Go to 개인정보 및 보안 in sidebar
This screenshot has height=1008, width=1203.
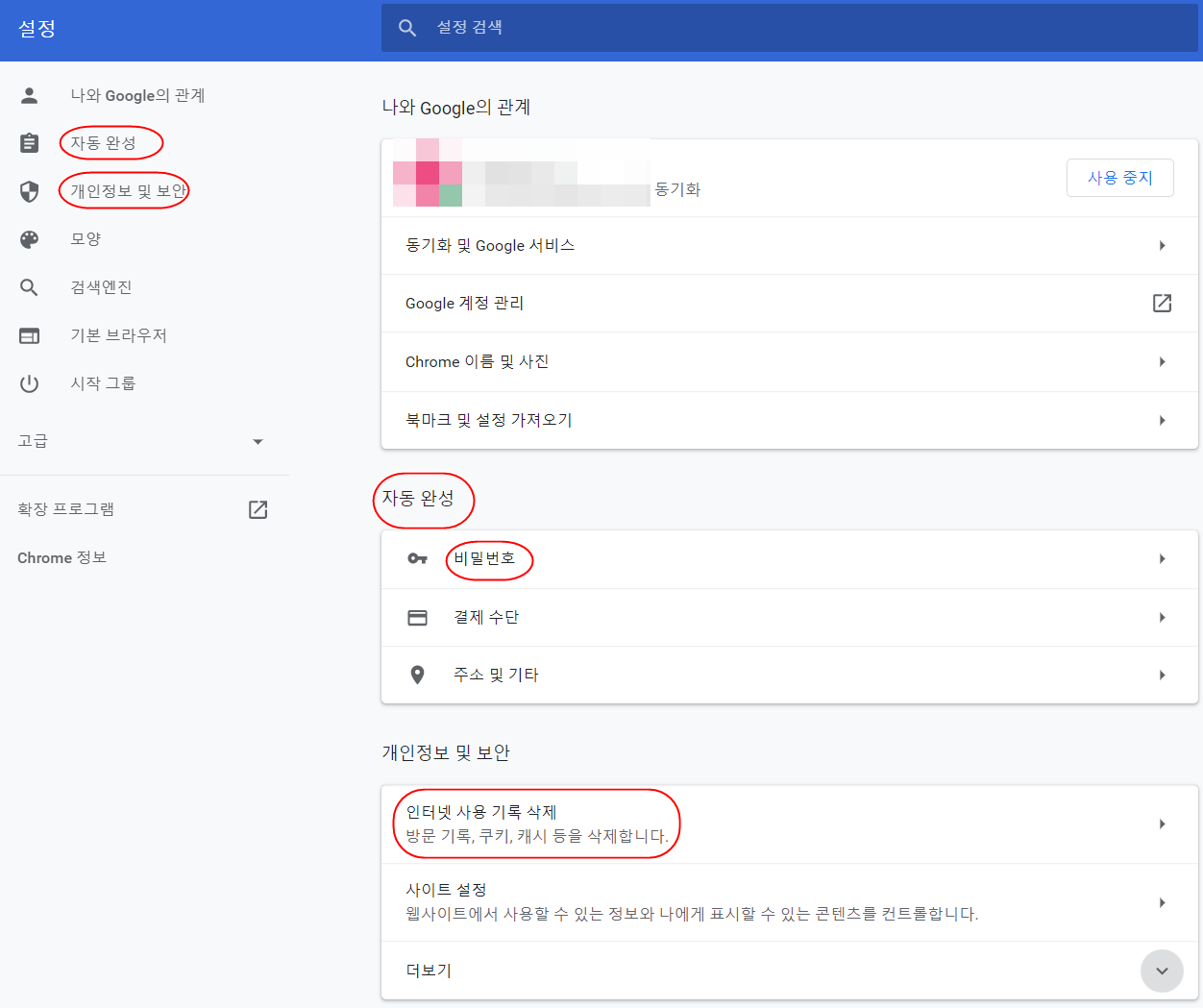coord(128,191)
